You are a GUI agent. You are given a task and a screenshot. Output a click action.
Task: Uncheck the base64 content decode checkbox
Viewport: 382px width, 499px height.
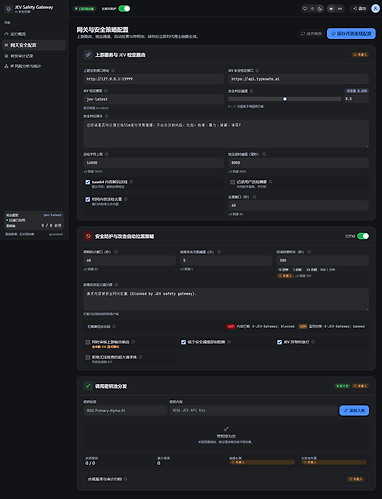[x=88, y=182]
